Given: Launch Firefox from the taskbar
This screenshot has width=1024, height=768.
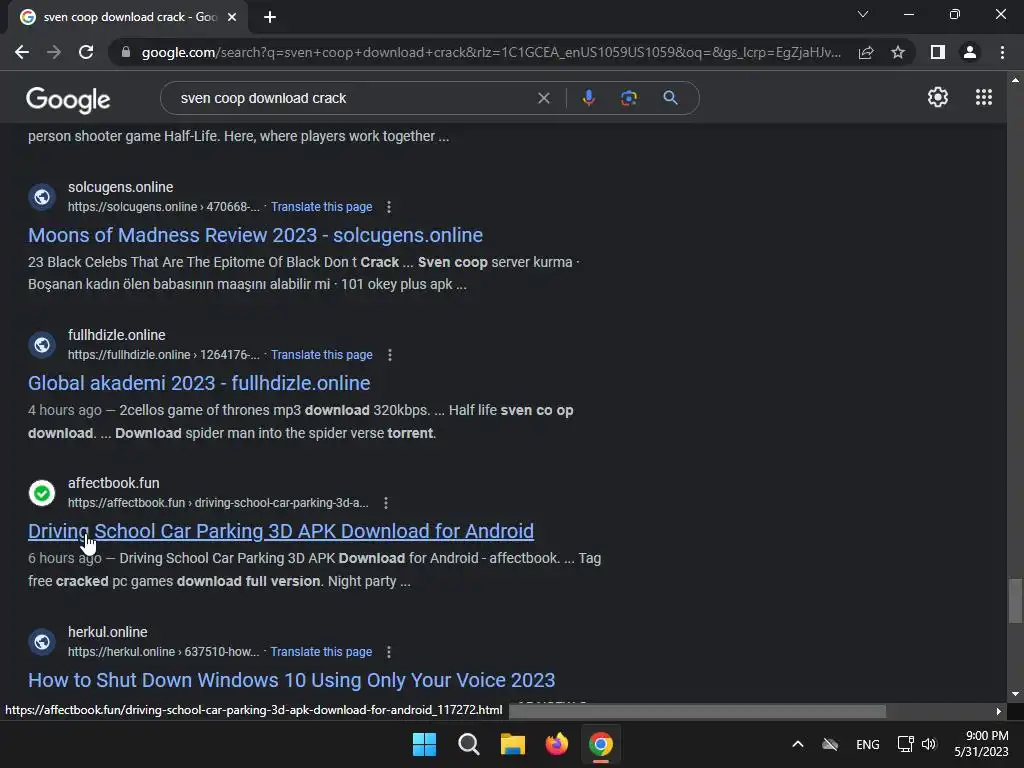Looking at the screenshot, I should coord(556,744).
